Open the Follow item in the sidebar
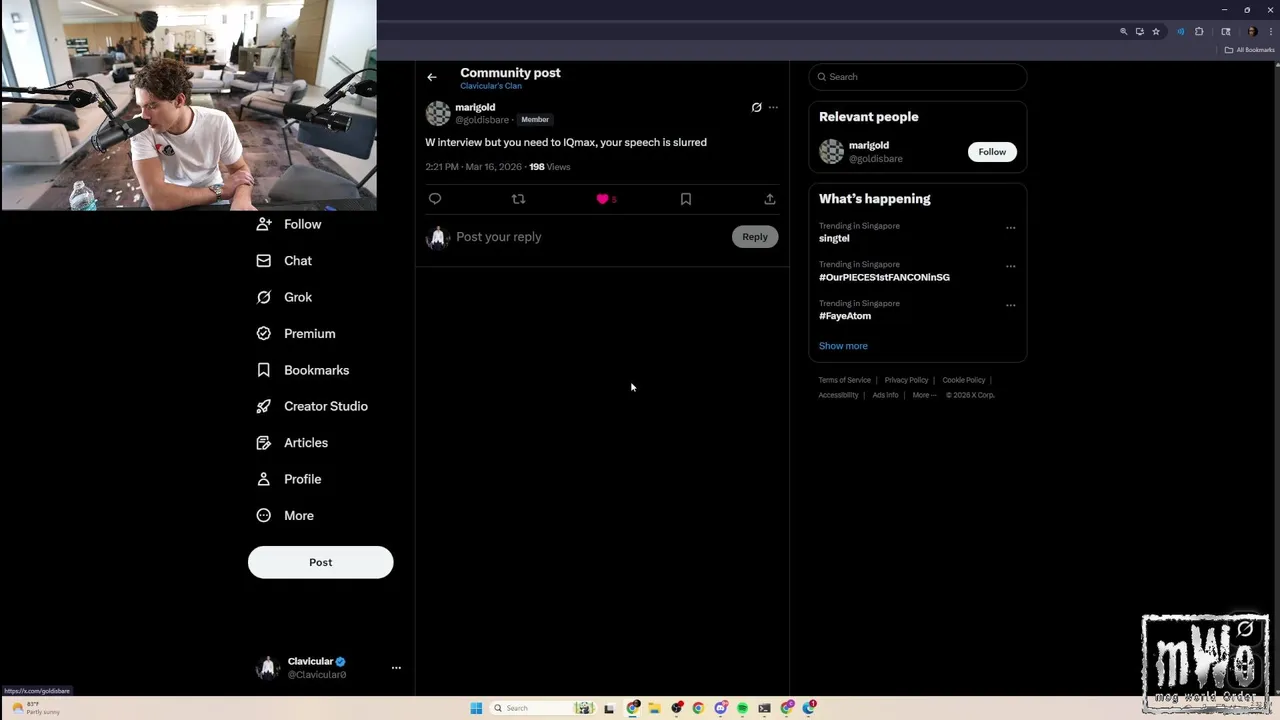The width and height of the screenshot is (1280, 720). pyautogui.click(x=289, y=224)
